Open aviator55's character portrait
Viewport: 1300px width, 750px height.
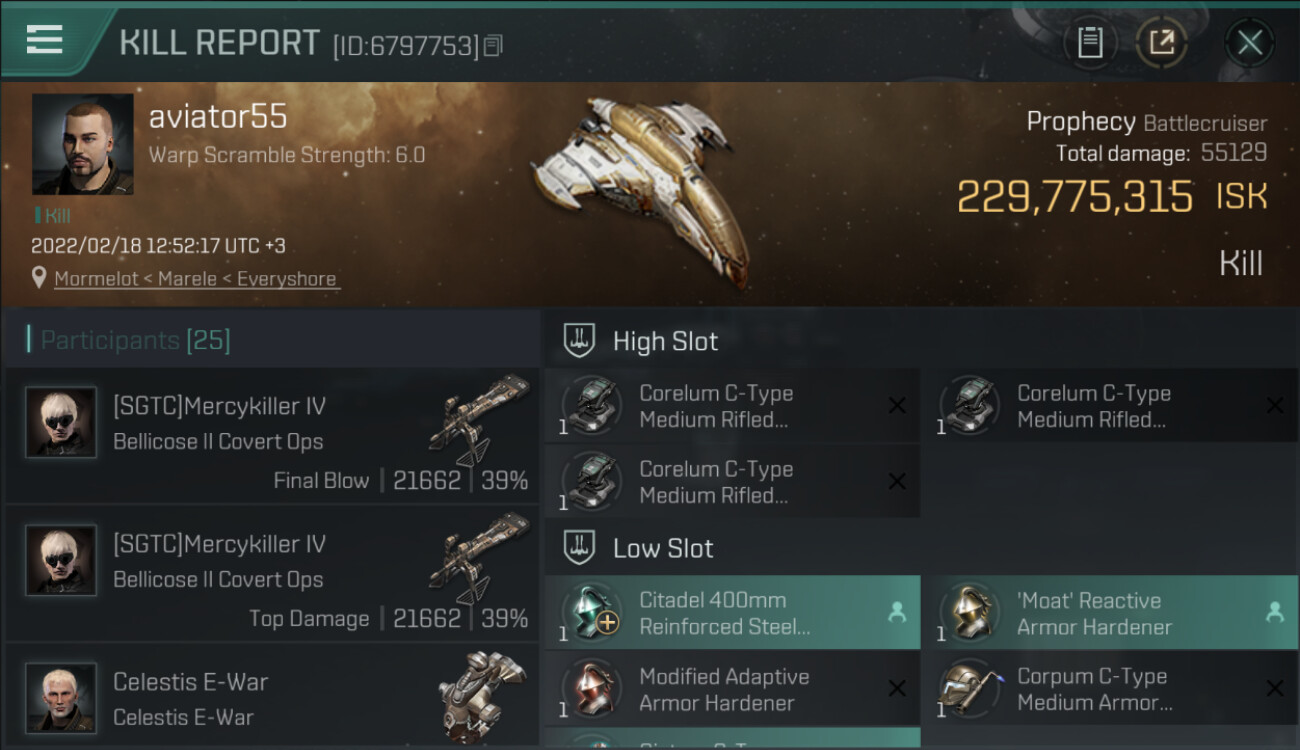(x=82, y=144)
